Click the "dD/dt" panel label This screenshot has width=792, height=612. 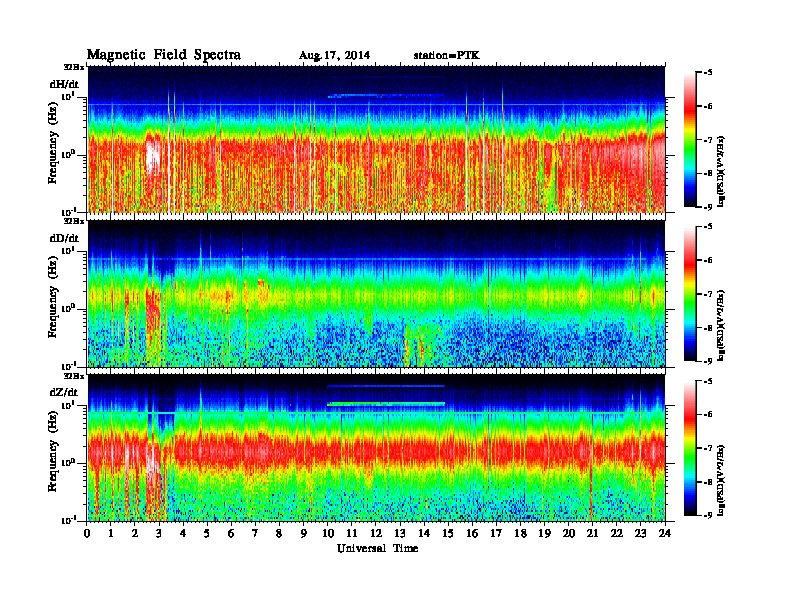click(x=64, y=238)
